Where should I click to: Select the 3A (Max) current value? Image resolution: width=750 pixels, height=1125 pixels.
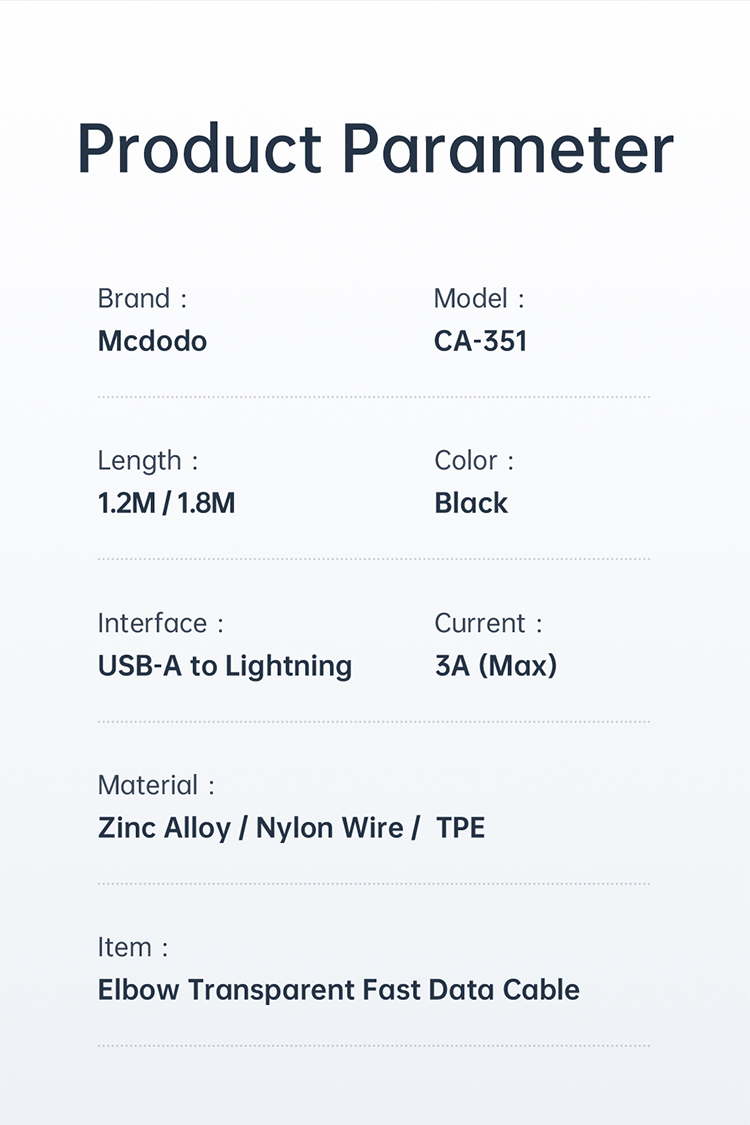click(495, 666)
